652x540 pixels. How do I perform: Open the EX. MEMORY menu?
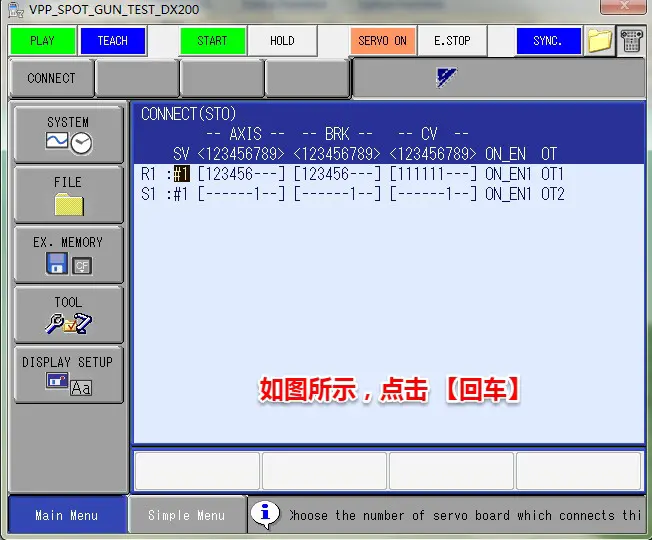(x=68, y=254)
